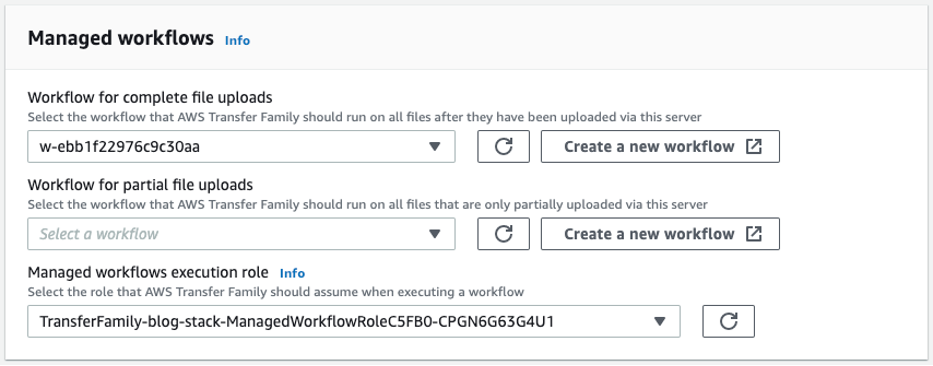Screen dimensions: 933x366
Task: Open the complete file uploads workflow dropdown
Action: 241,146
